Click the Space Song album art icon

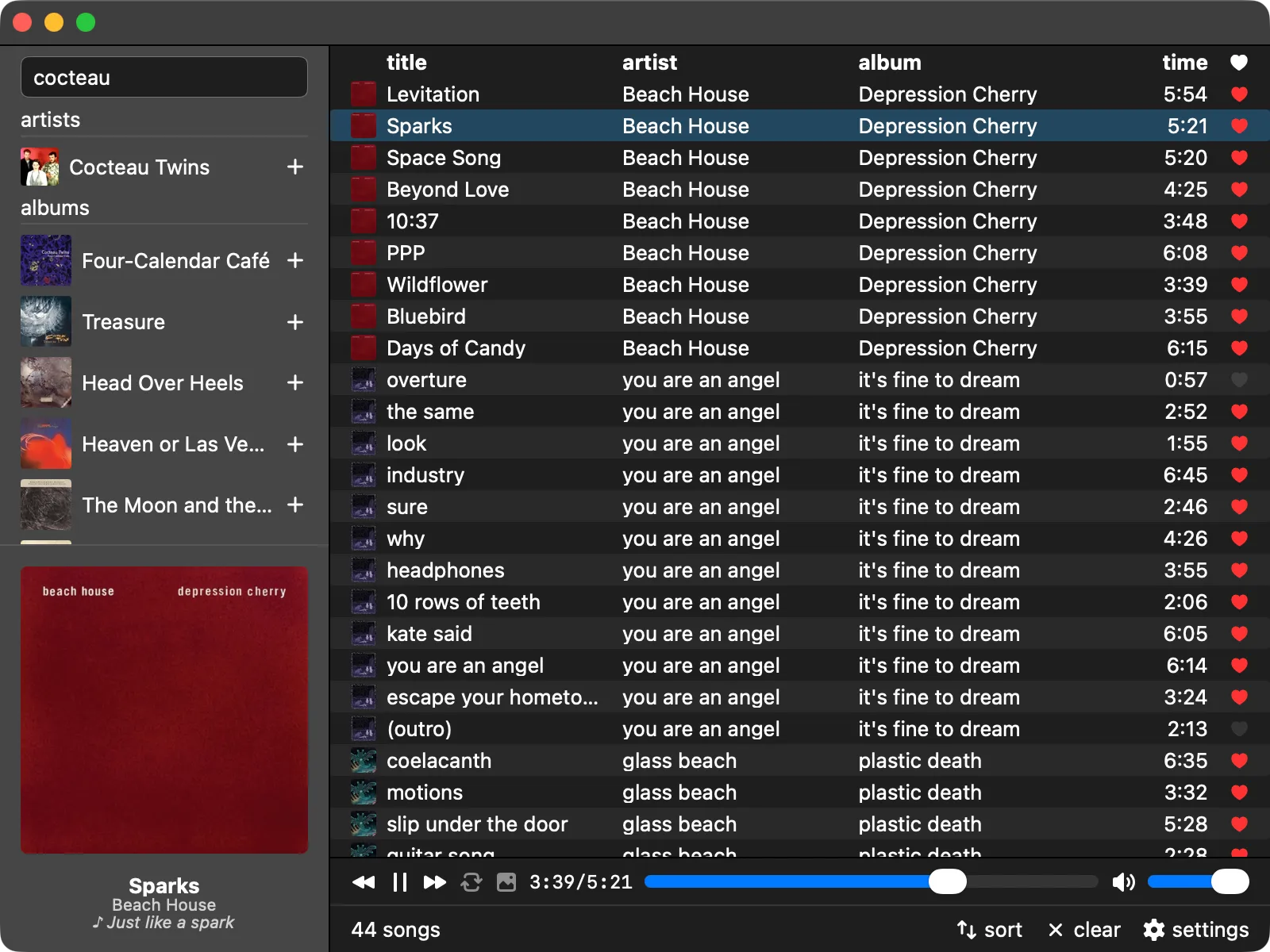tap(364, 158)
